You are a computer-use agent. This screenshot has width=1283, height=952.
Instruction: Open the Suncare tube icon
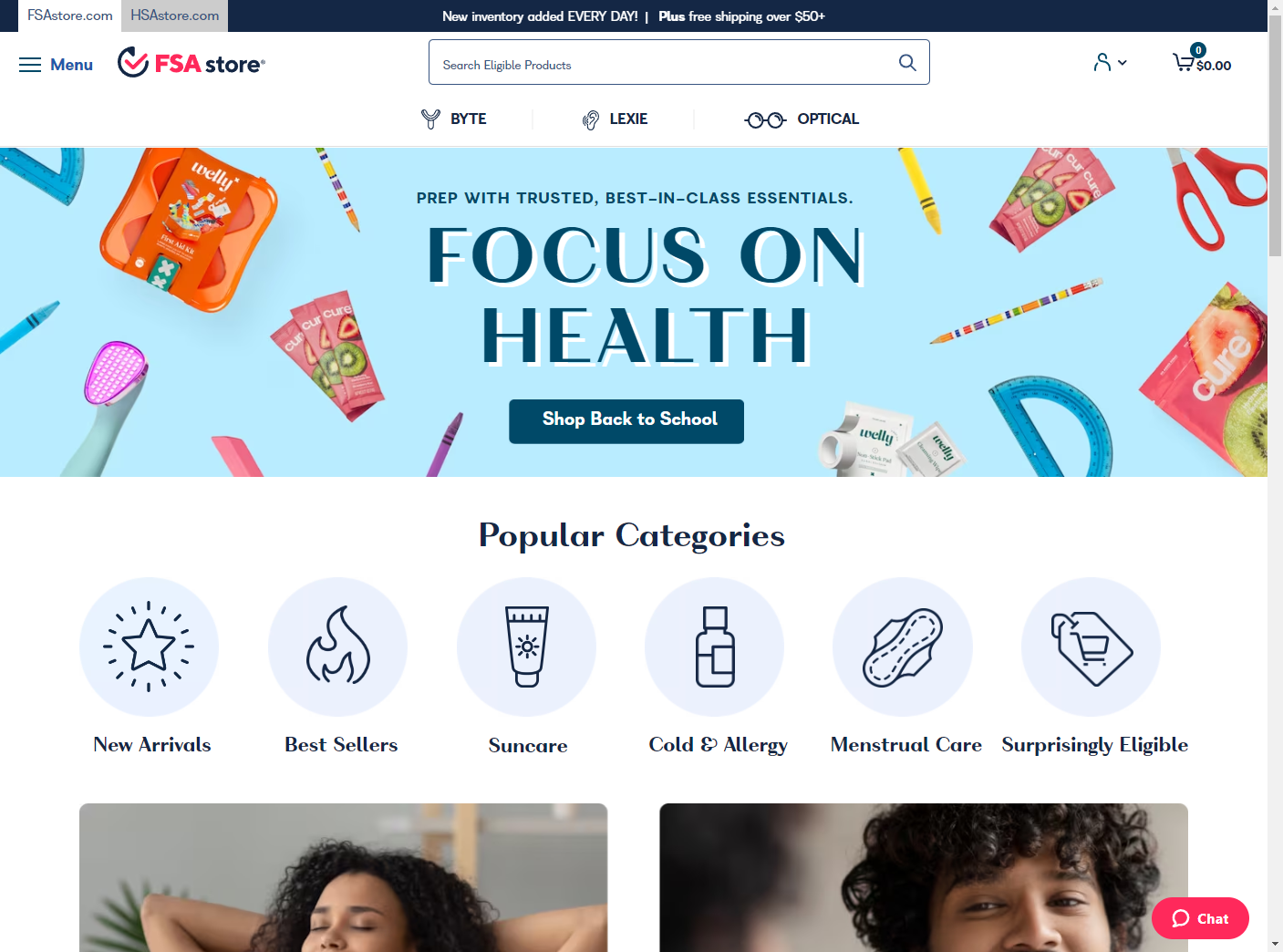pos(527,647)
